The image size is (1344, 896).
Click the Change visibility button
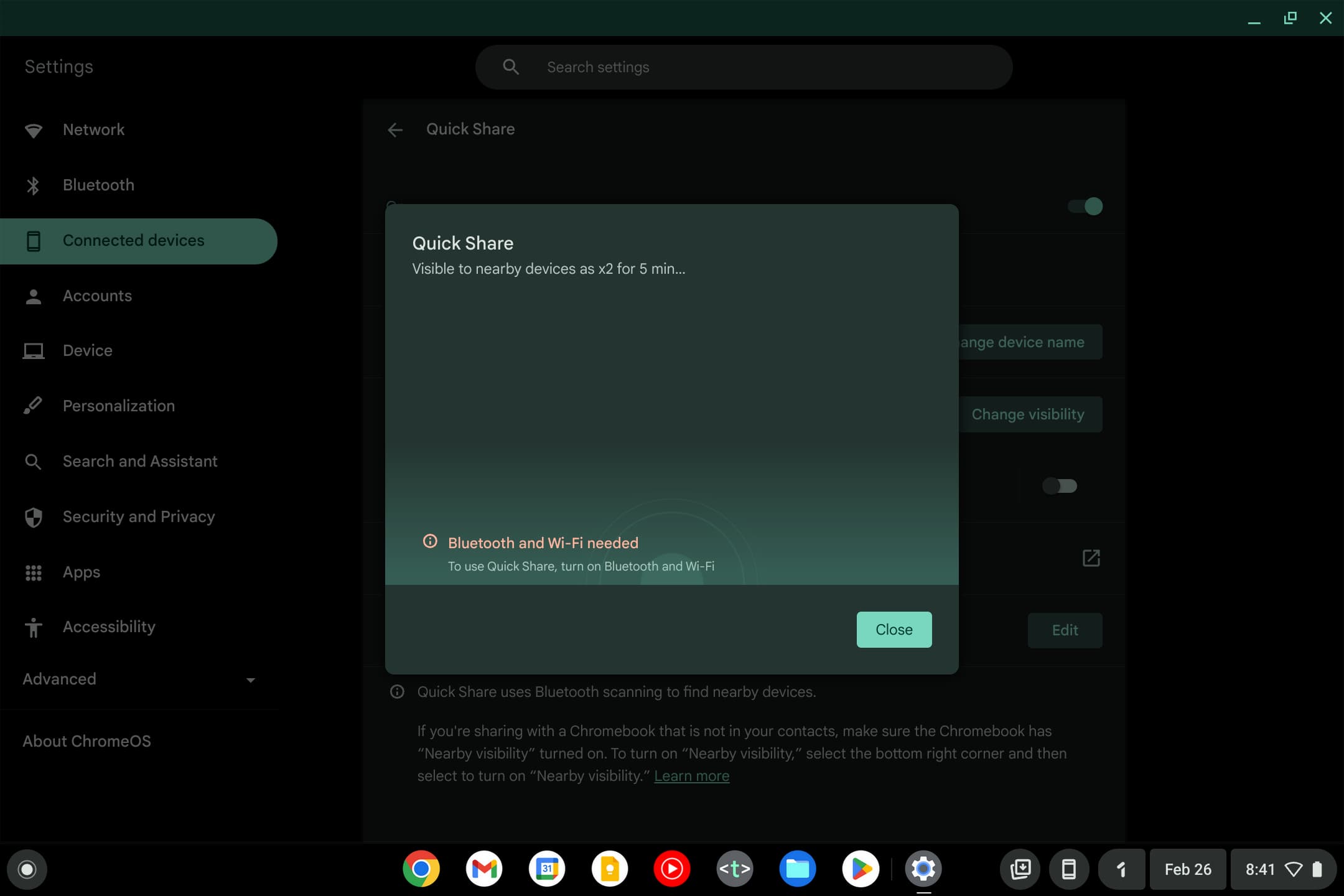tap(1028, 414)
